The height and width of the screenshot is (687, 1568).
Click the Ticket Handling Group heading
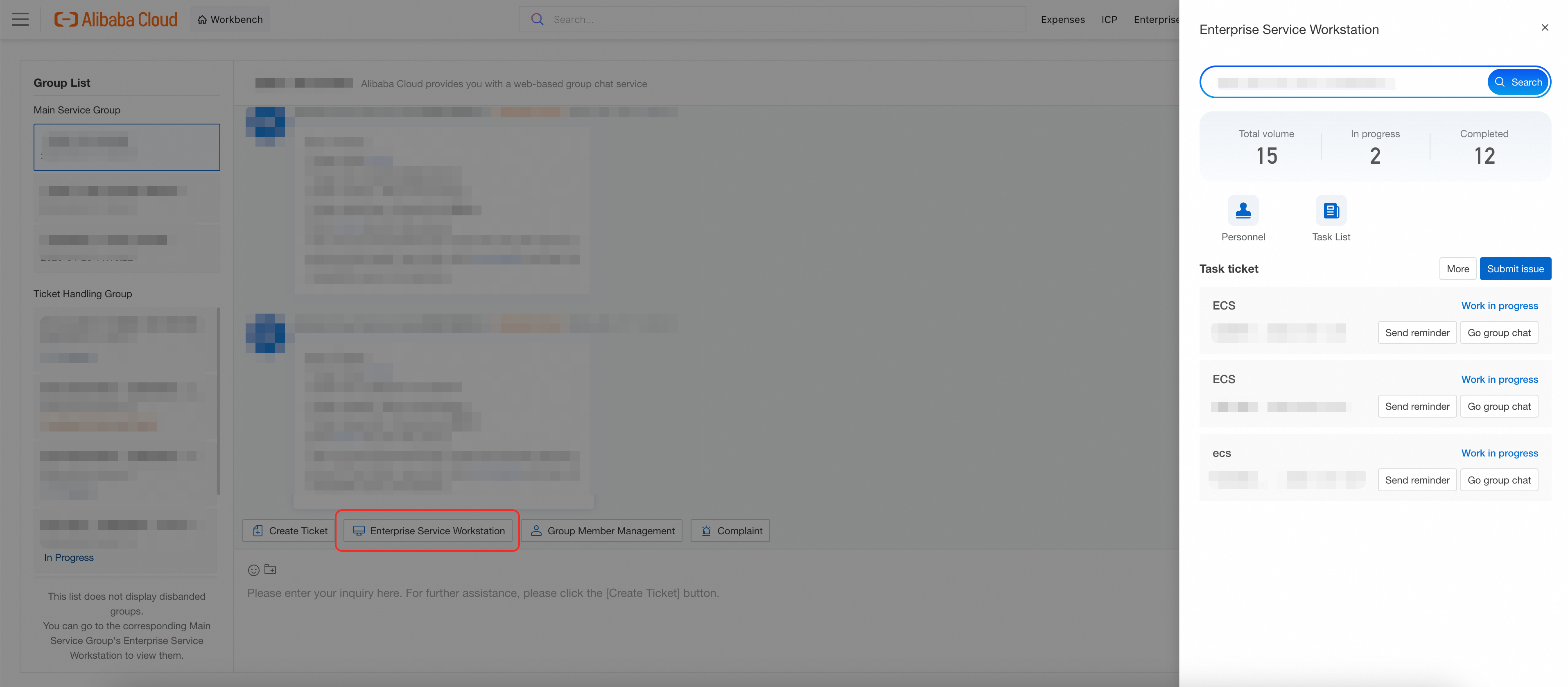[83, 294]
